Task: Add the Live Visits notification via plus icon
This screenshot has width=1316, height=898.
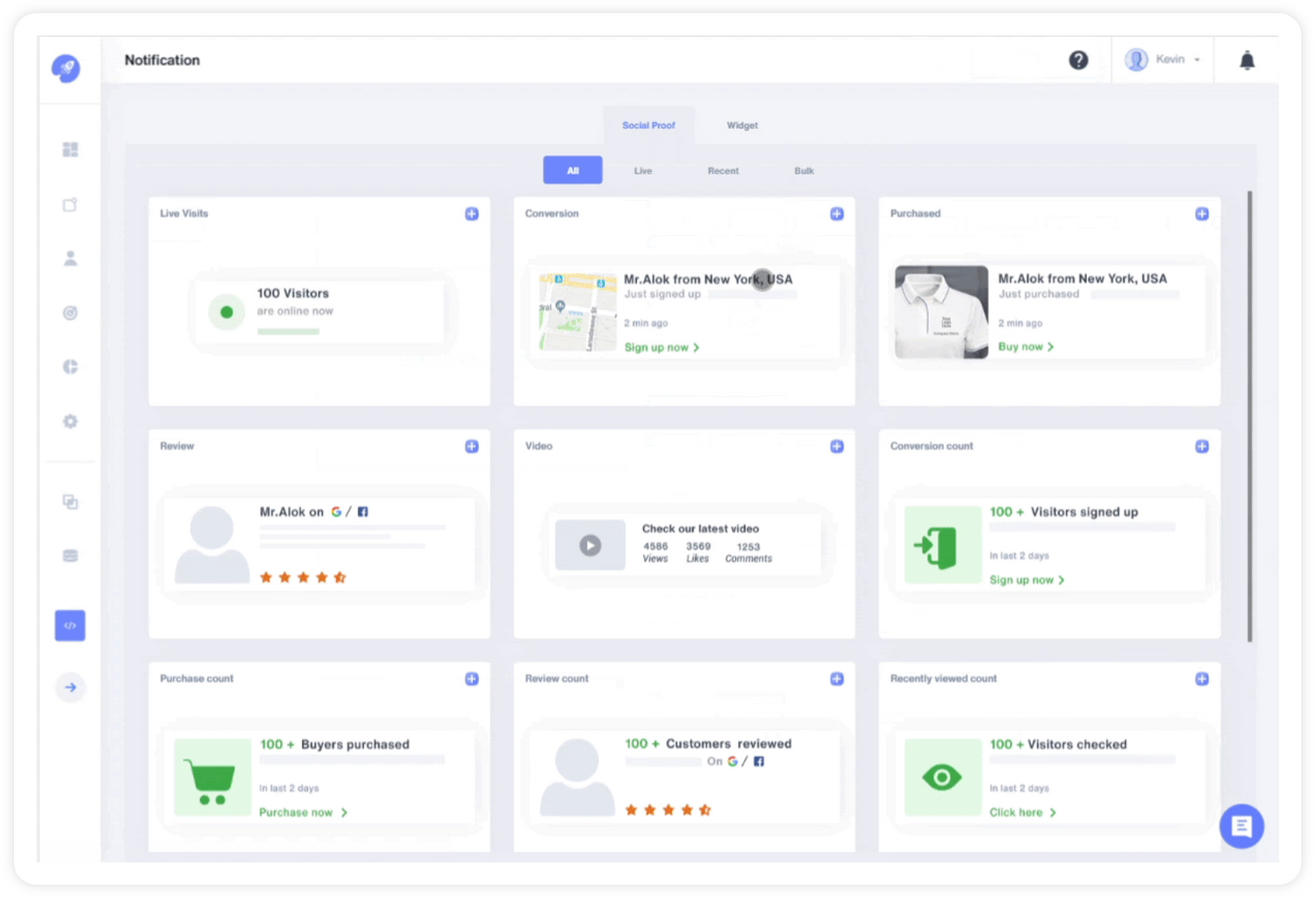Action: point(472,214)
